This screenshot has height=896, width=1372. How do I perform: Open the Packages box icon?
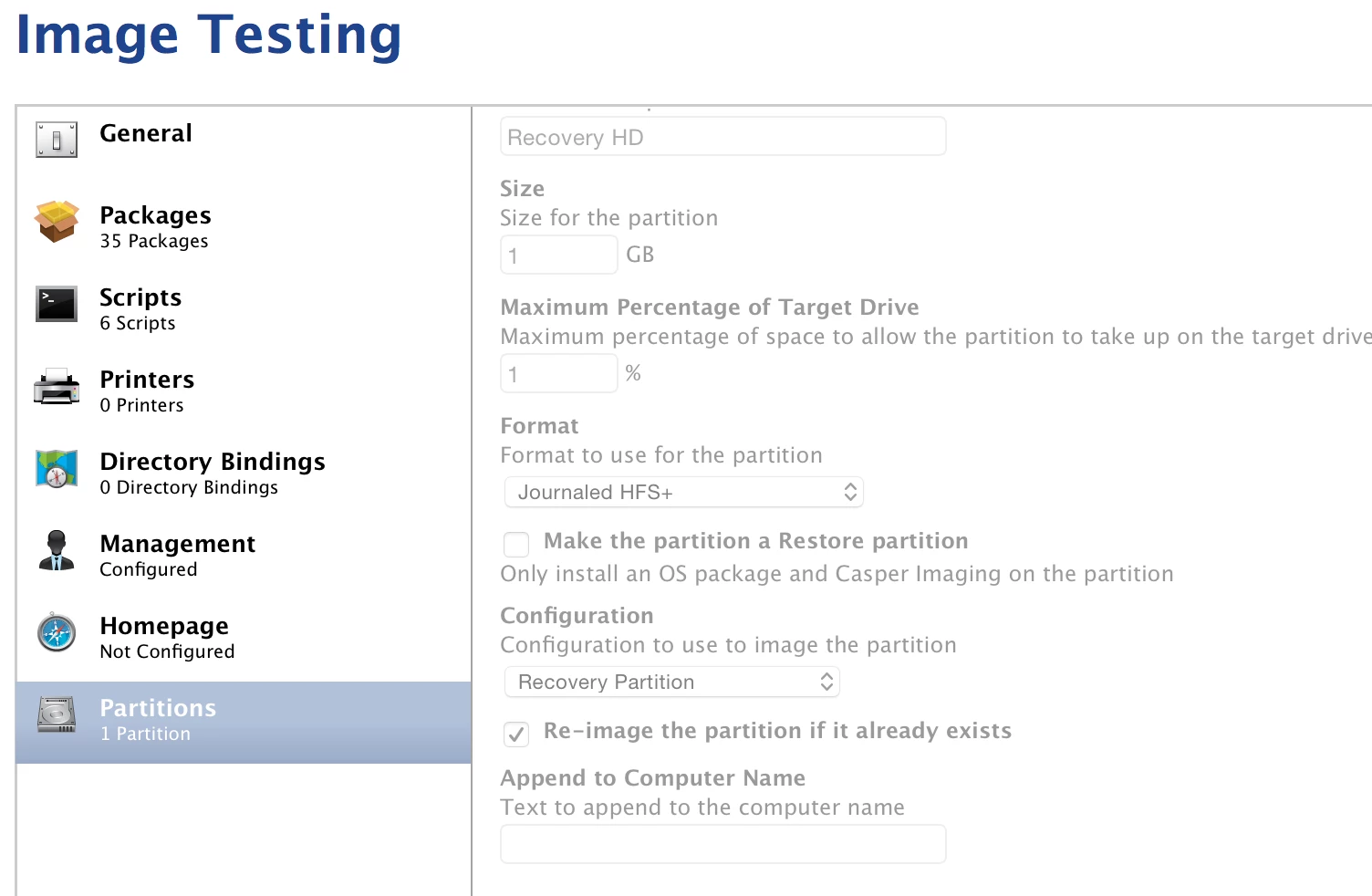(x=57, y=222)
